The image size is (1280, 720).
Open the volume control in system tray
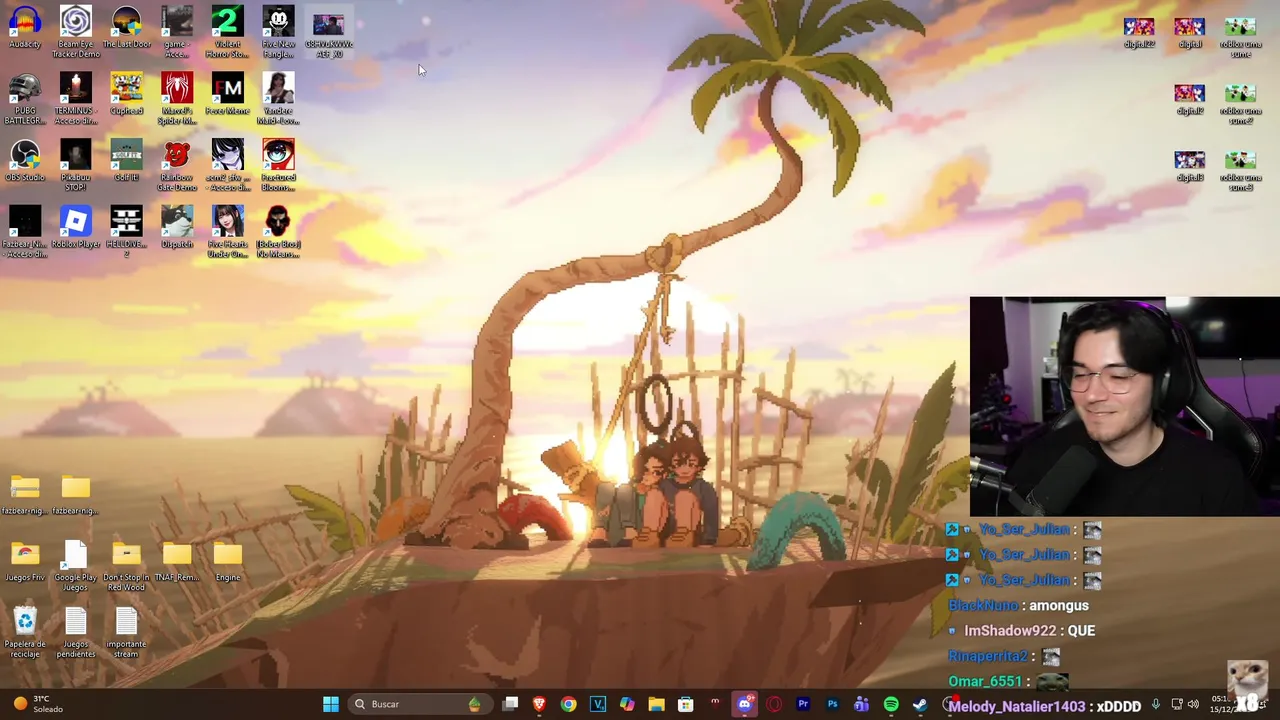(x=1193, y=704)
